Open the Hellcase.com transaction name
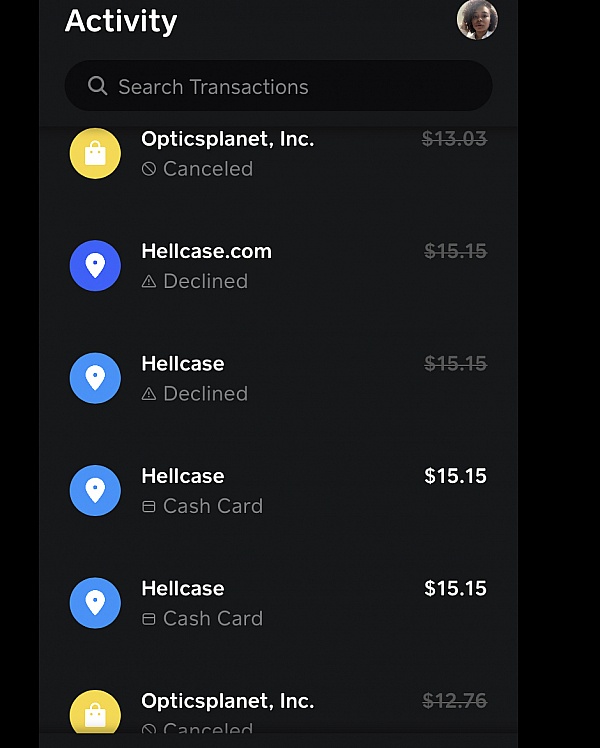Image resolution: width=600 pixels, height=748 pixels. (206, 251)
